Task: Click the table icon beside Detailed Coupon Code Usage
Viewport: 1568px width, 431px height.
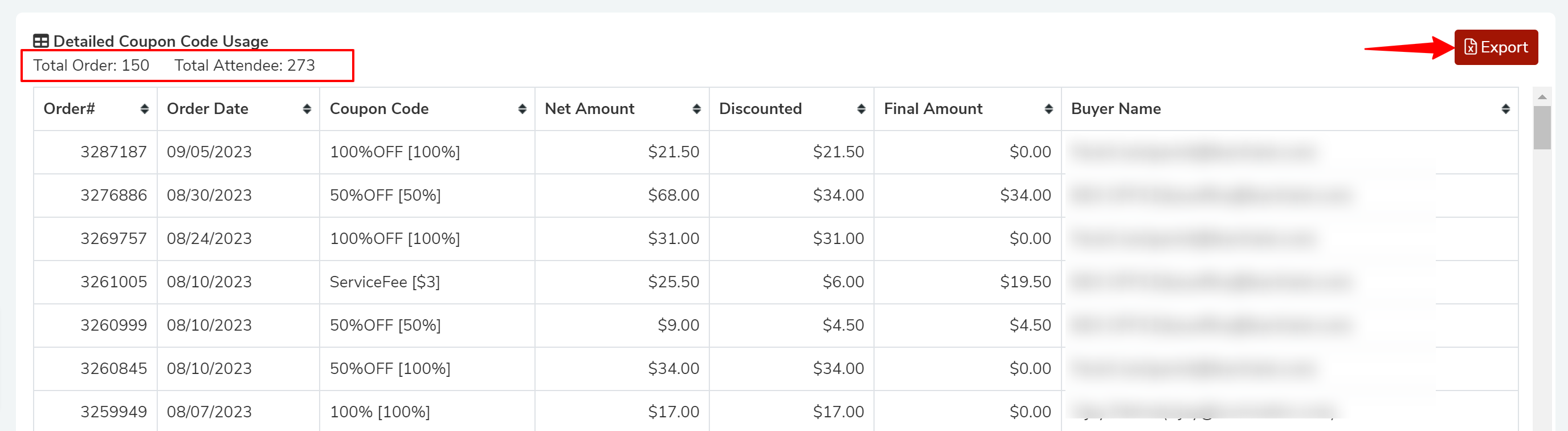Action: click(41, 42)
